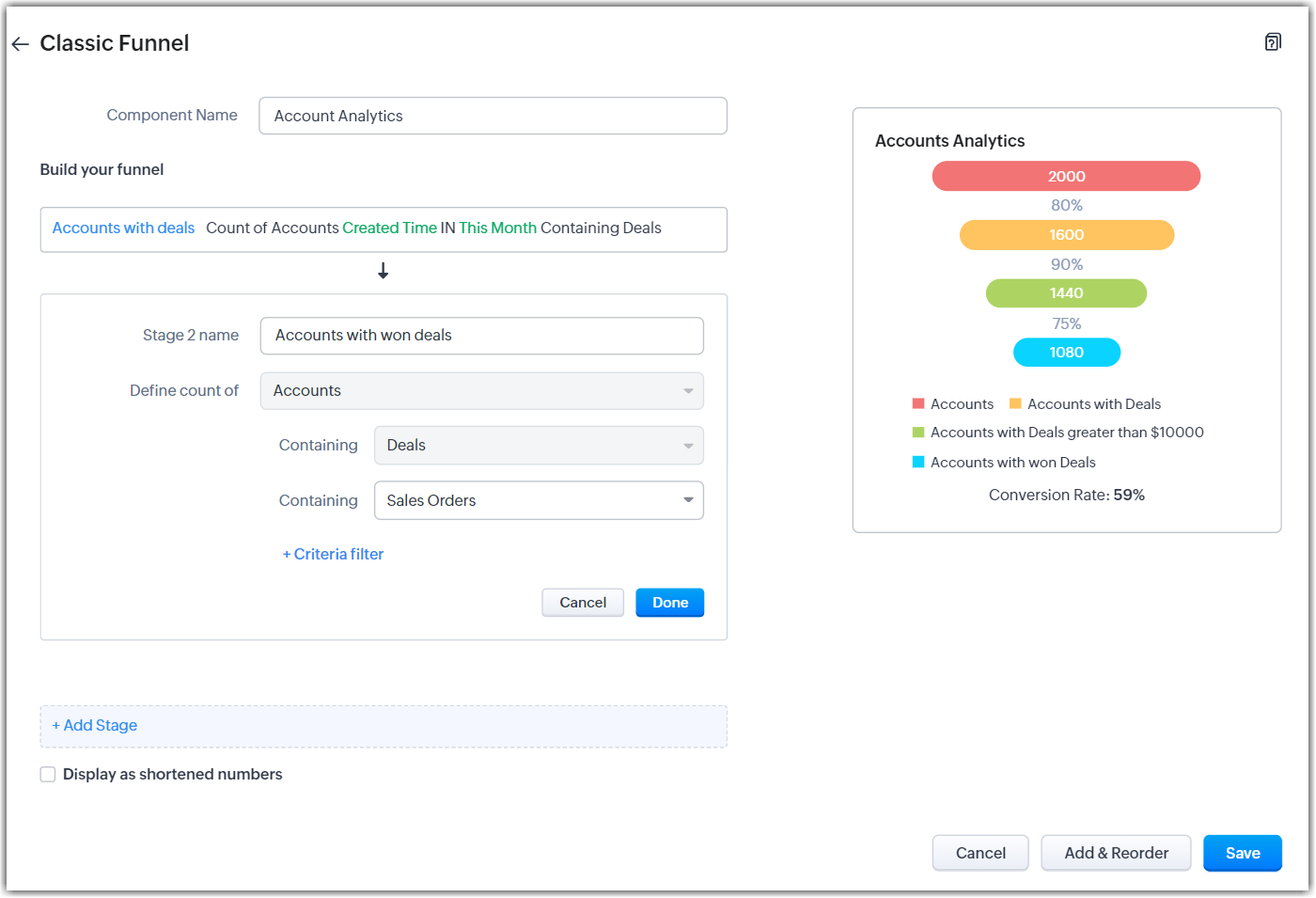This screenshot has height=898, width=1316.
Task: Open the Sales Orders dropdown
Action: point(539,501)
